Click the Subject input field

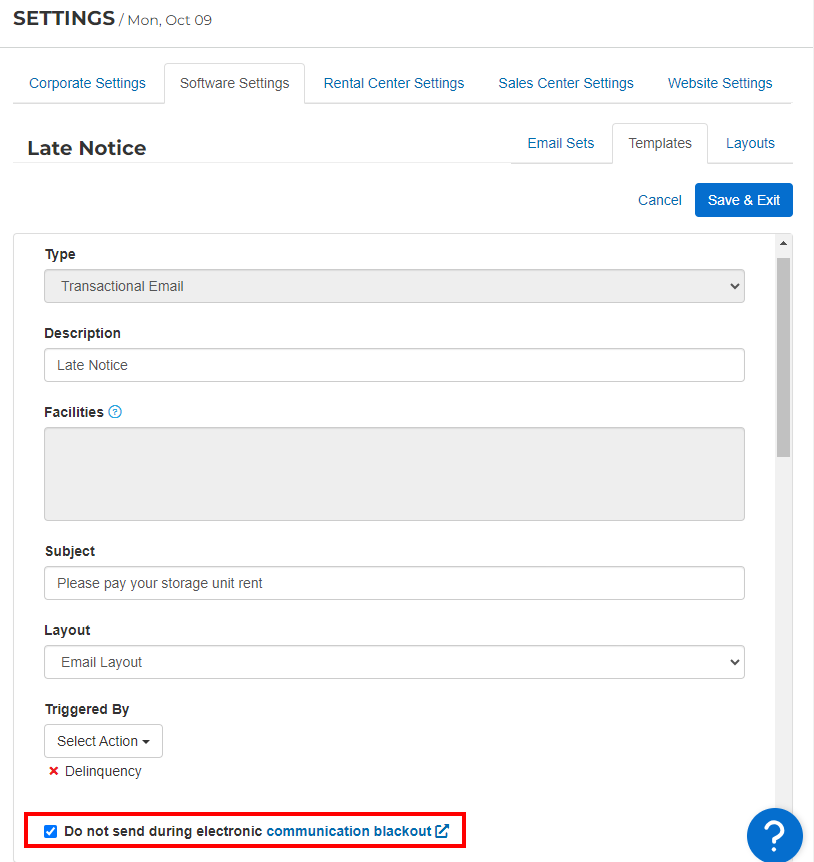(x=394, y=583)
